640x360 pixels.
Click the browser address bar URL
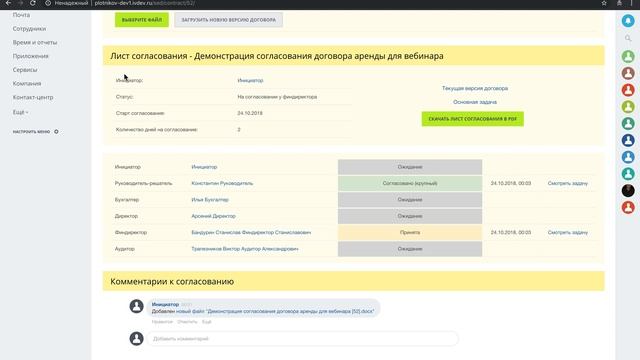coord(144,3)
